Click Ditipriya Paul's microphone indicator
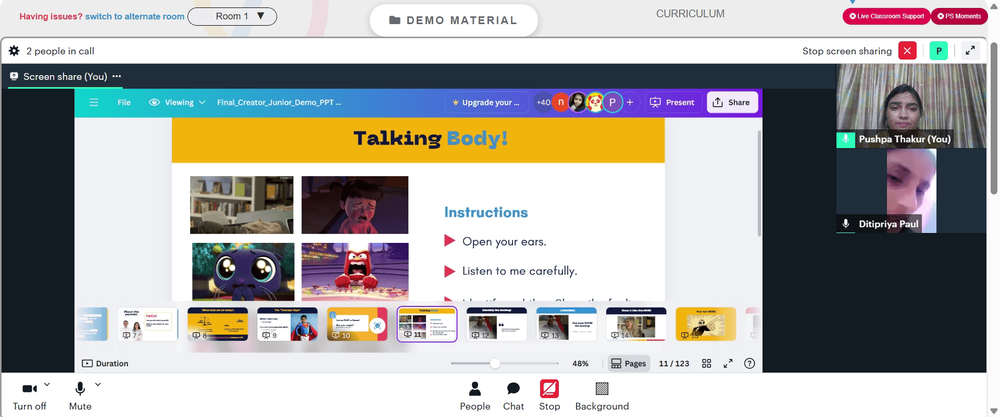The height and width of the screenshot is (417, 1000). [846, 224]
